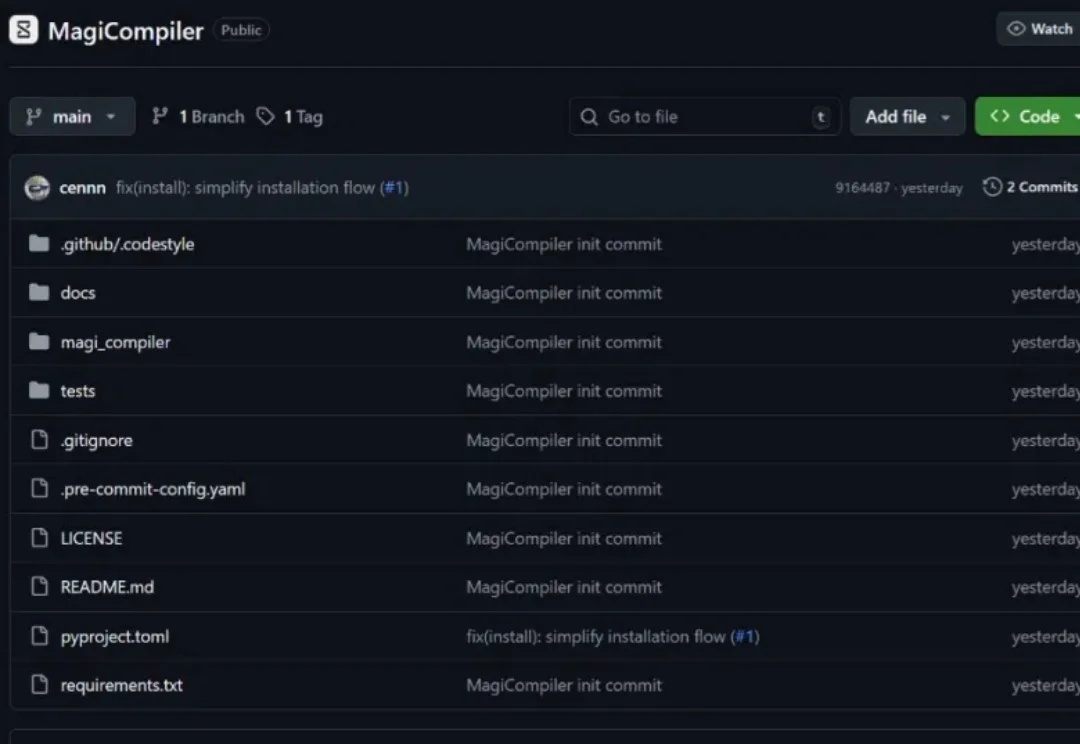This screenshot has width=1080, height=744.
Task: Open the green Code dropdown
Action: pos(1028,117)
